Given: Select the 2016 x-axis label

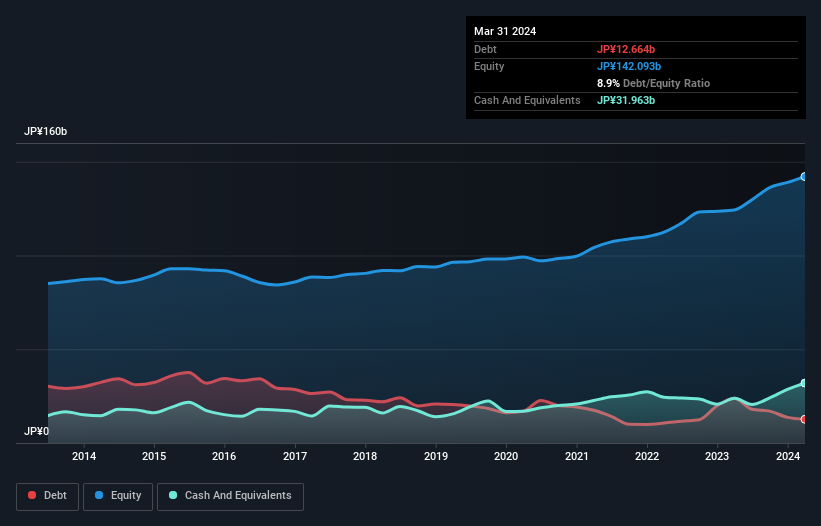Looking at the screenshot, I should tap(224, 456).
